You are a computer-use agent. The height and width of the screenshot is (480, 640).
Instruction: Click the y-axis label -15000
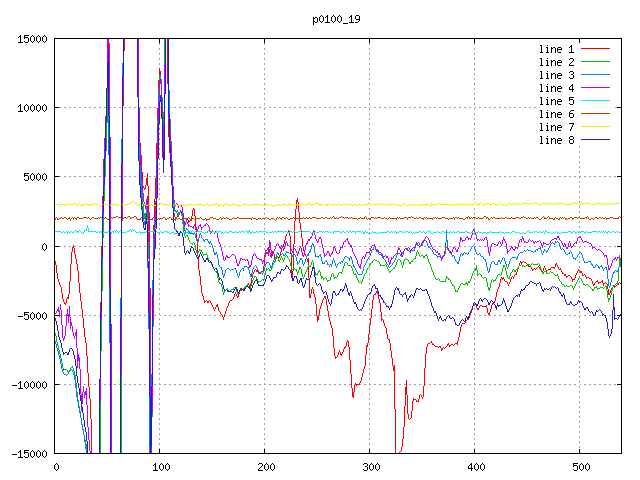(29, 454)
